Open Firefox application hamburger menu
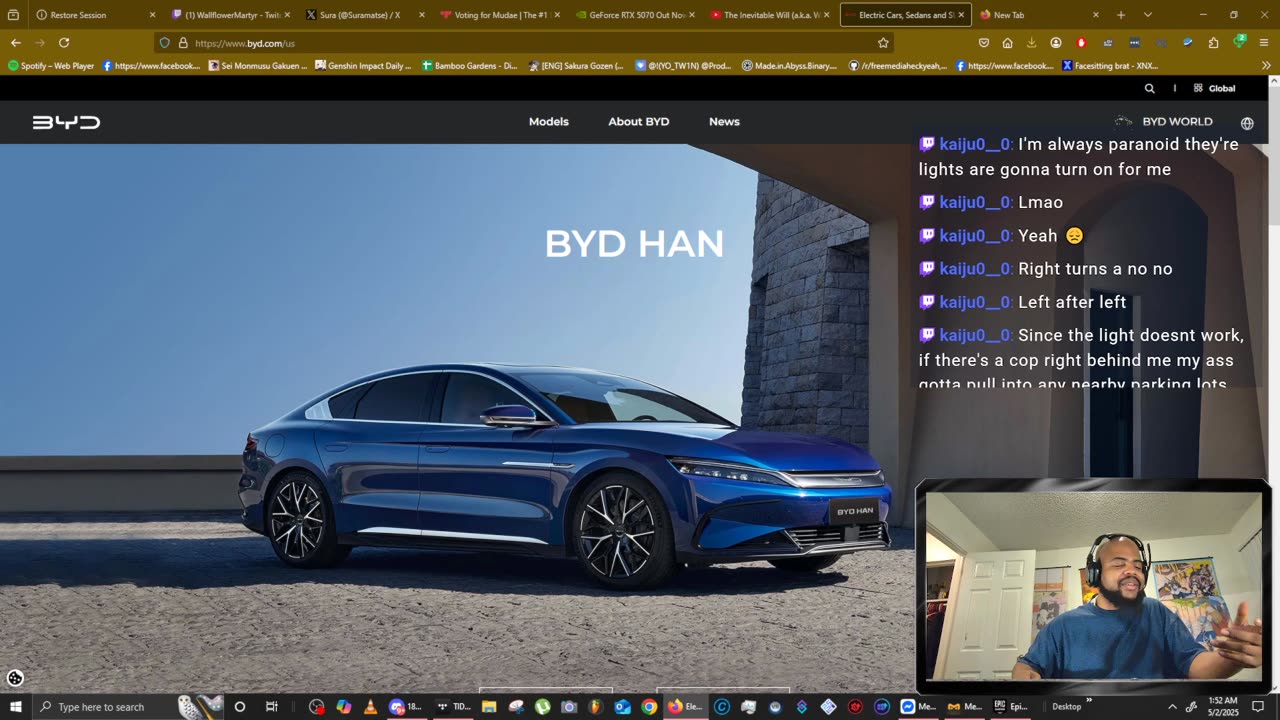1280x720 pixels. click(1264, 43)
